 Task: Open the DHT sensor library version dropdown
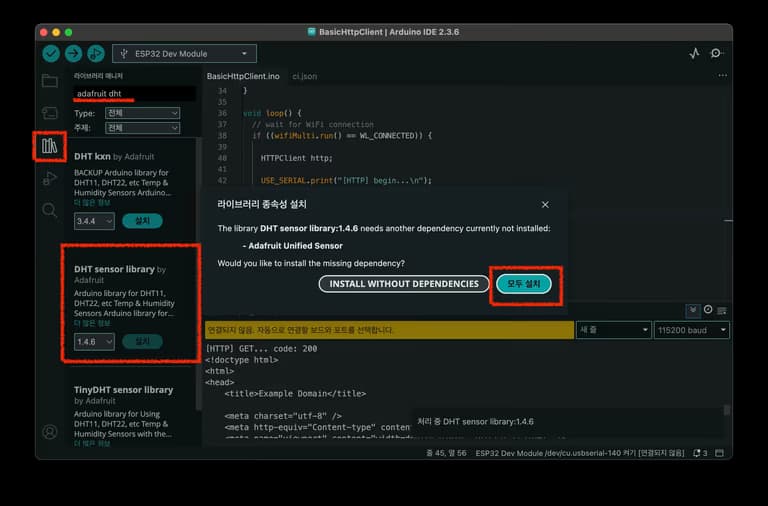94,342
